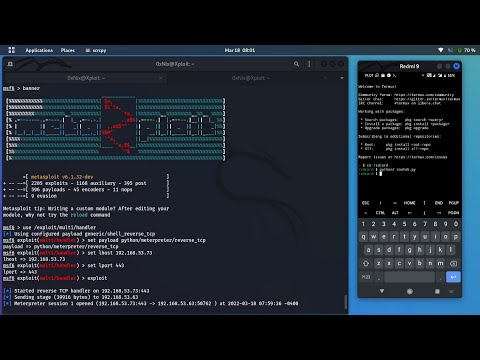The image size is (480, 360).
Task: Tap the l key on phone keyboard
Action: point(451,250)
